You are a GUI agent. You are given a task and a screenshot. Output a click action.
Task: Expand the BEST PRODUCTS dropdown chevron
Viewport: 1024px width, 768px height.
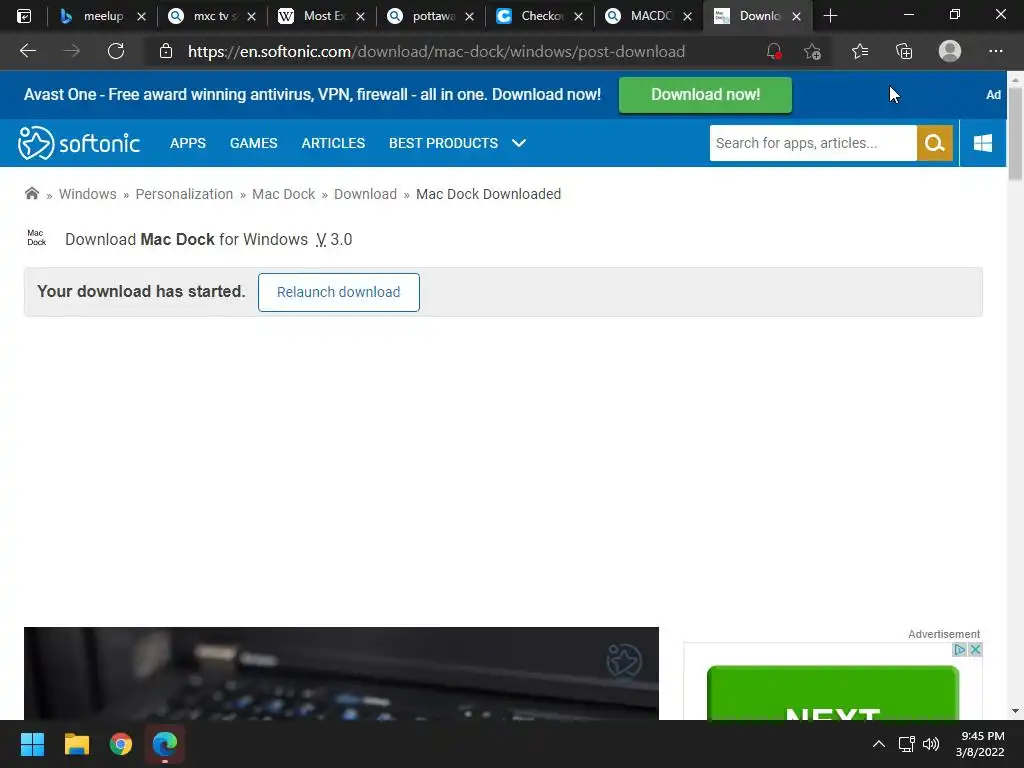click(519, 143)
